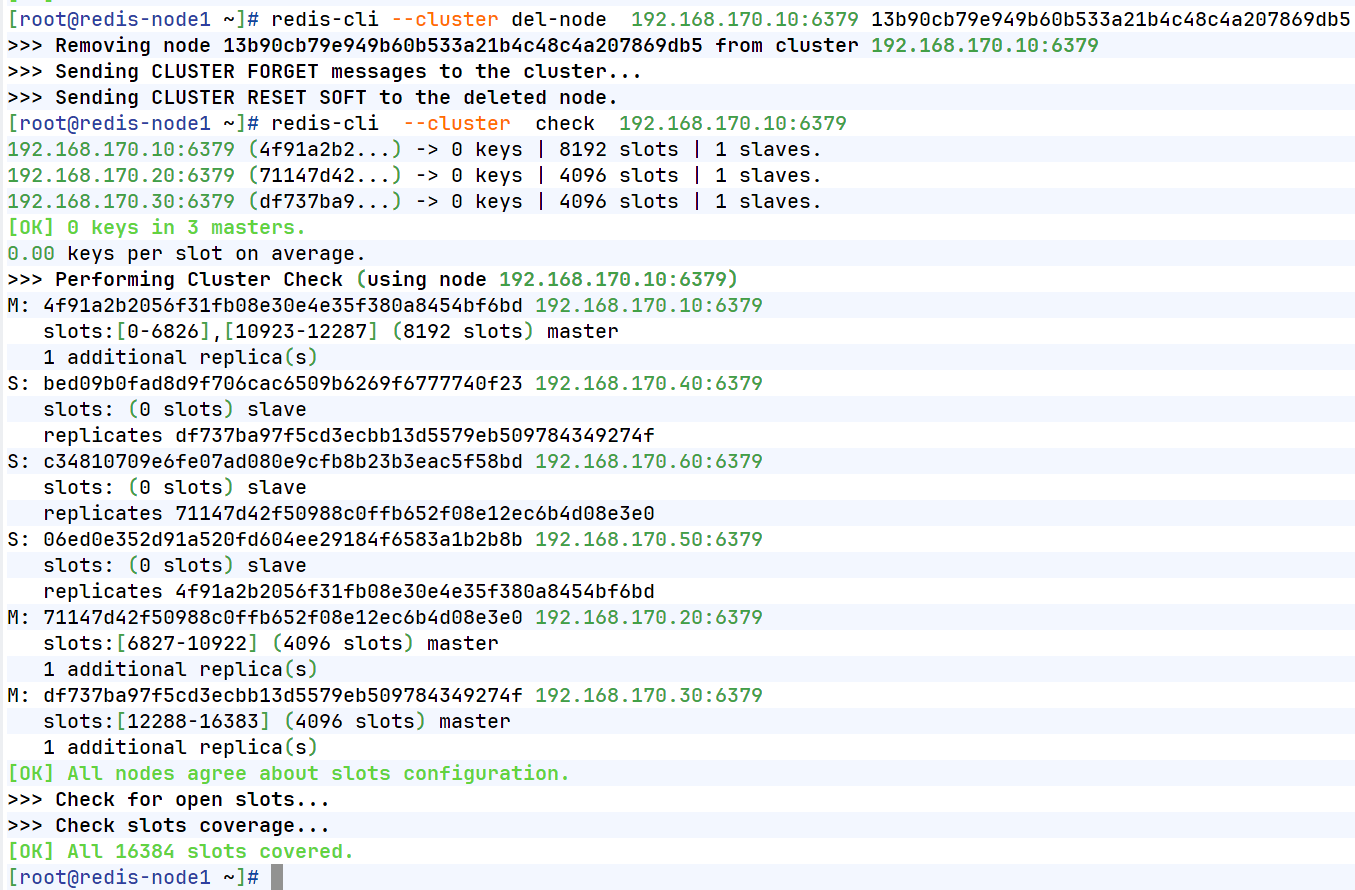Click '[OK] All 16384 slots covered.'
Screen dimensions: 1355x890
[180, 851]
